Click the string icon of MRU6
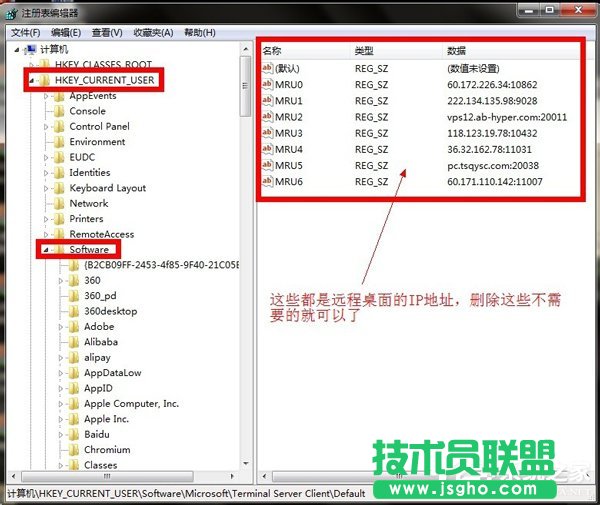The image size is (600, 505). 267,181
